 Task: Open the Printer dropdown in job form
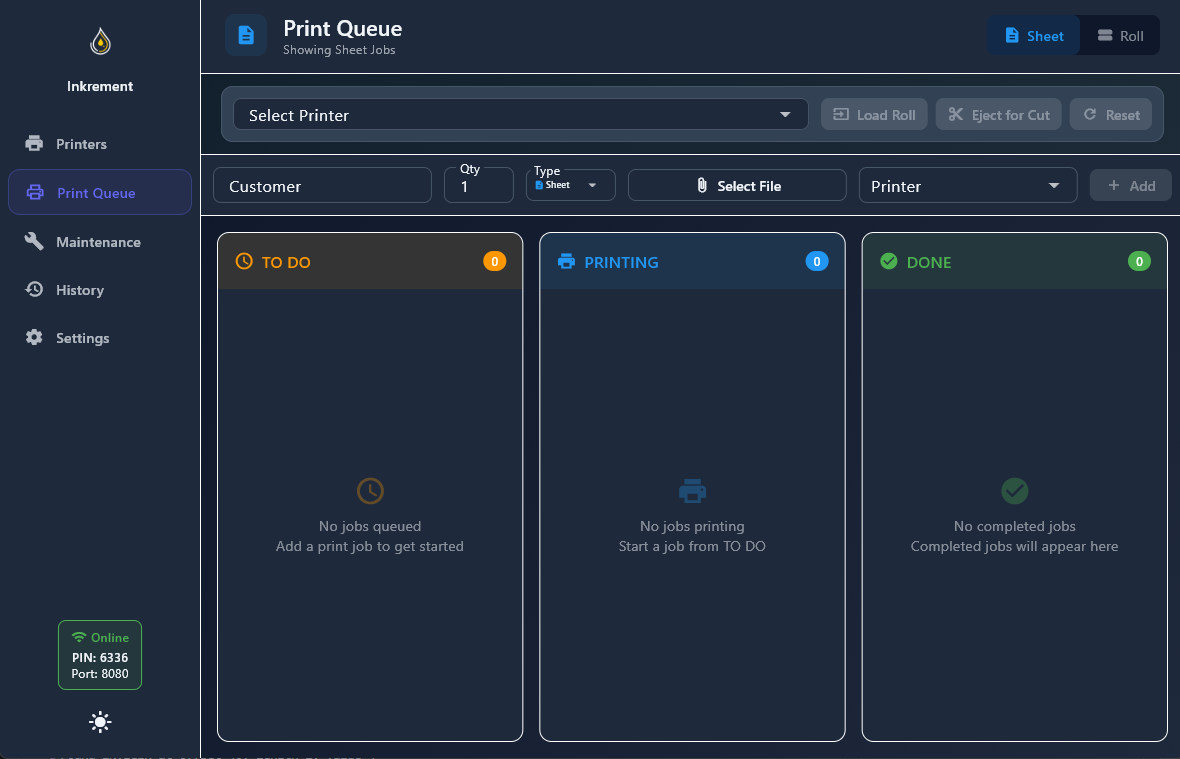[967, 186]
